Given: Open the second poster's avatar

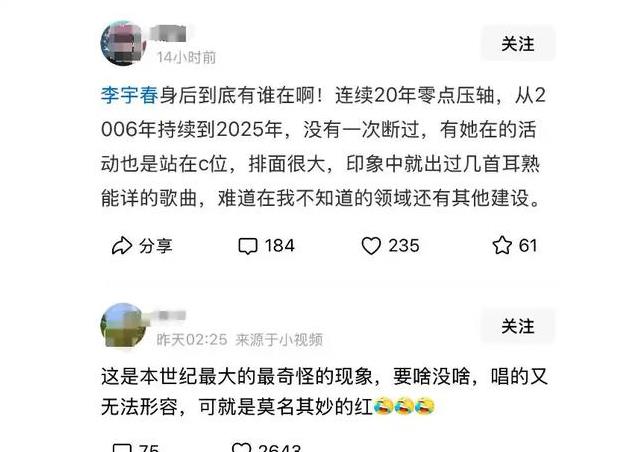Looking at the screenshot, I should (x=123, y=325).
